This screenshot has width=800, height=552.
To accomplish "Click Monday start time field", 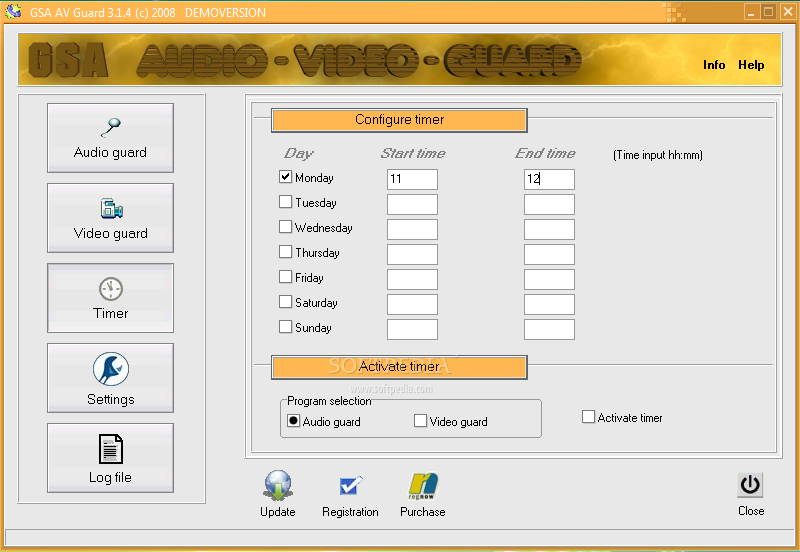I will point(412,179).
